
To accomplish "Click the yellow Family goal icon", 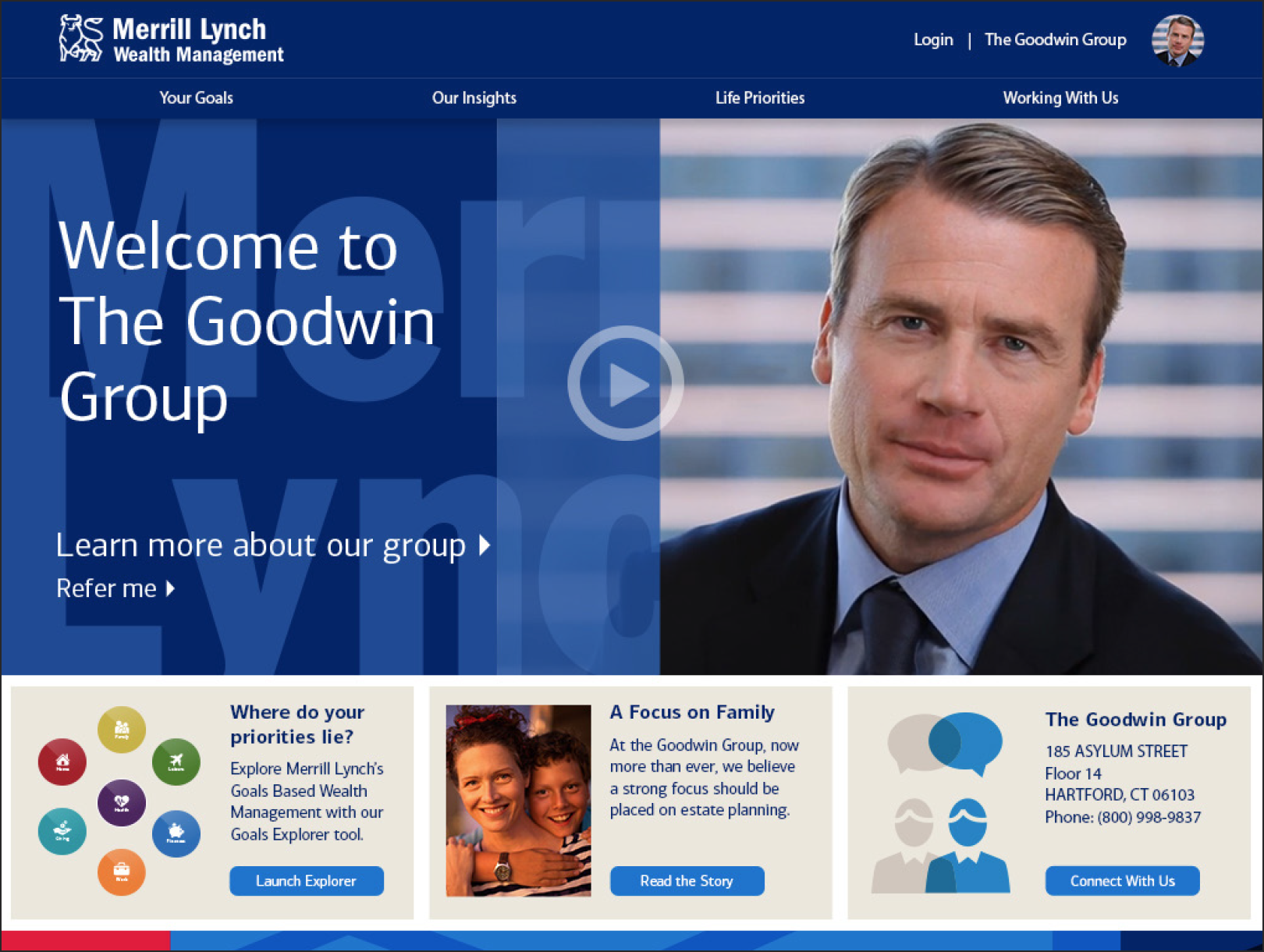I will point(122,730).
